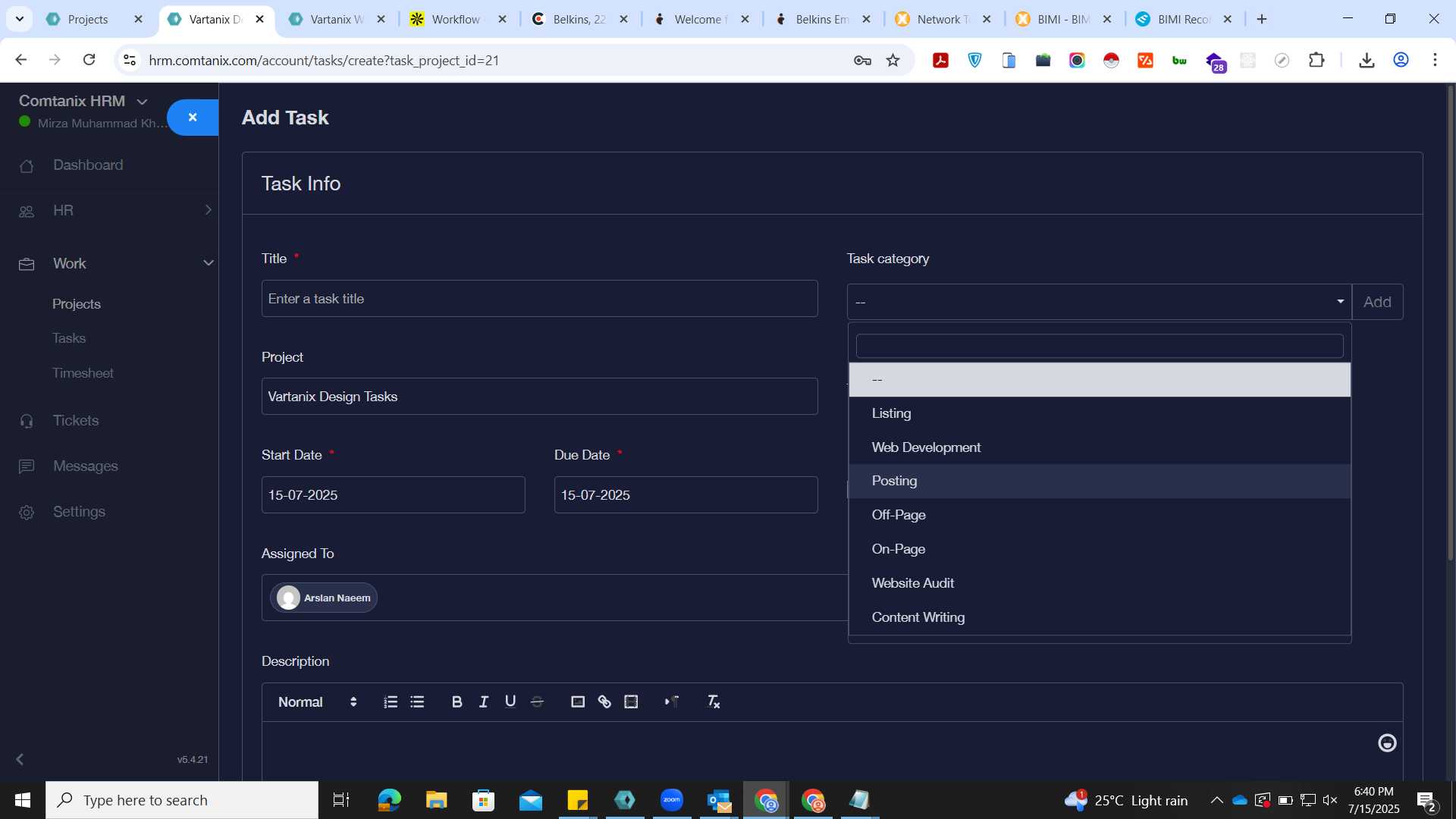Click the Due Date field
The height and width of the screenshot is (819, 1456).
686,495
